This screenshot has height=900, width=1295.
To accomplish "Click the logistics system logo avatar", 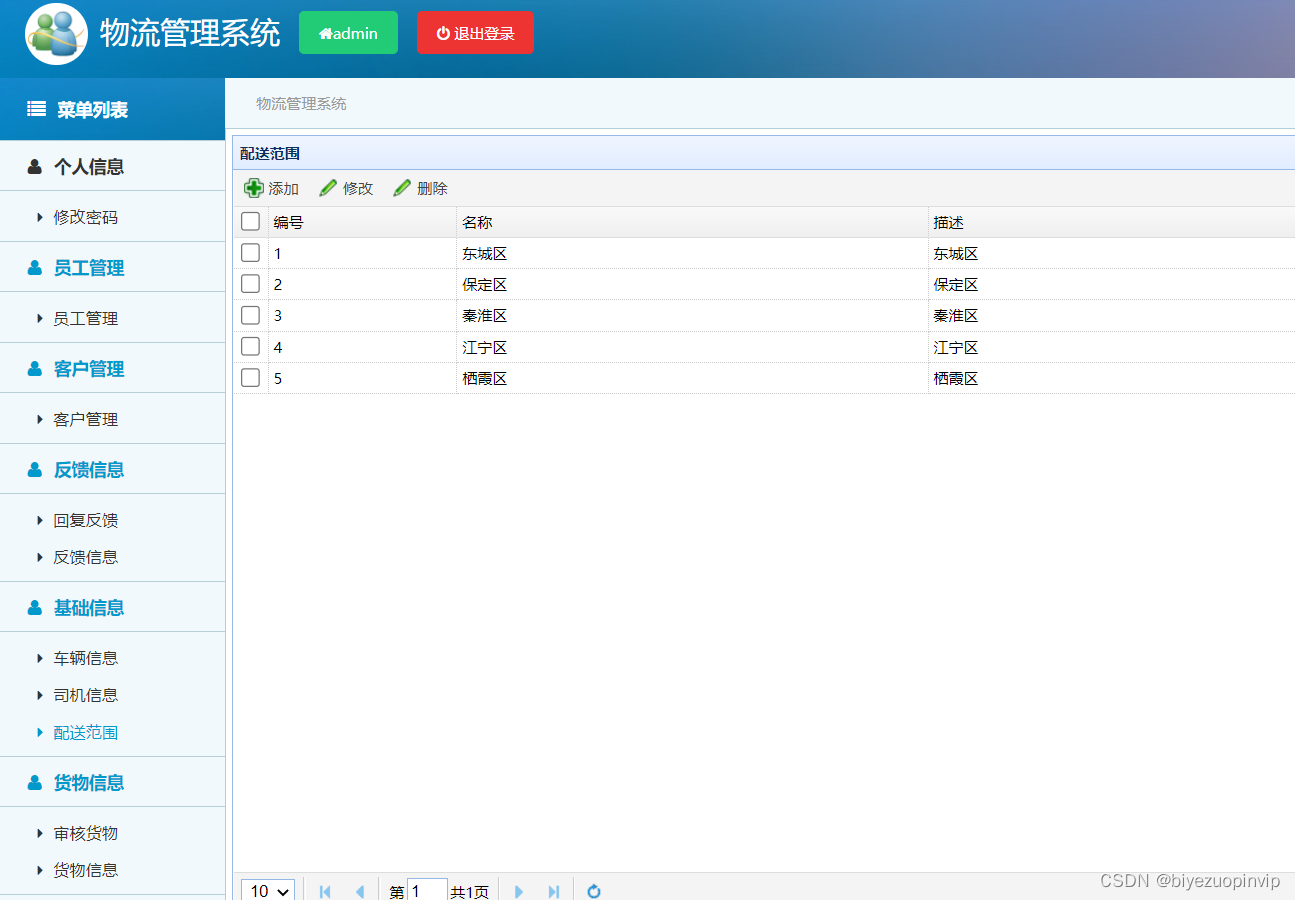I will (56, 34).
